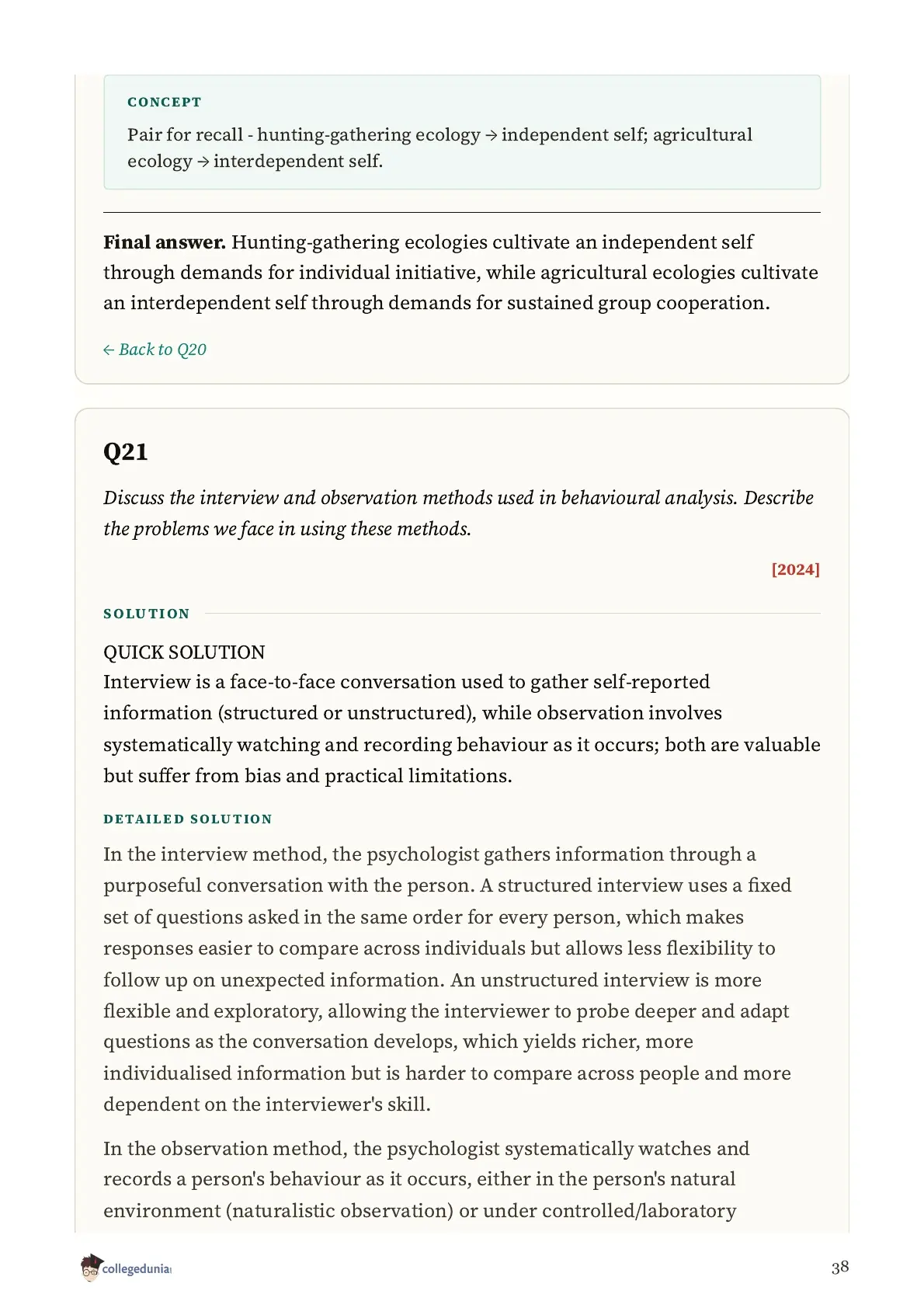Click the arrow before interdependent self
The height and width of the screenshot is (1308, 924).
[203, 162]
